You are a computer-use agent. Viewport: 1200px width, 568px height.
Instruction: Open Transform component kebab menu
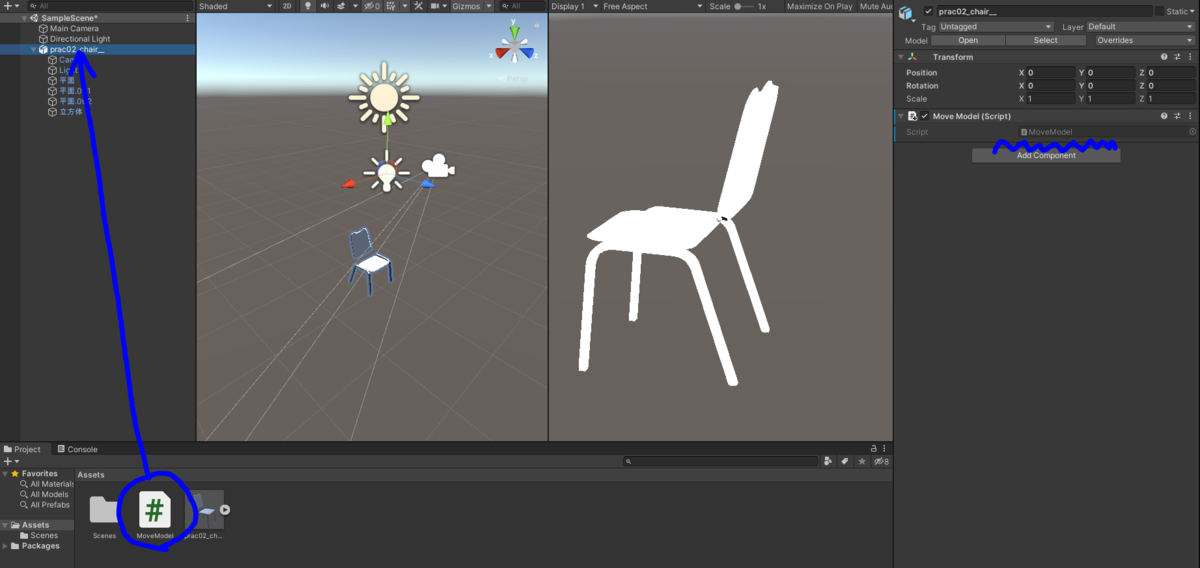(1190, 57)
